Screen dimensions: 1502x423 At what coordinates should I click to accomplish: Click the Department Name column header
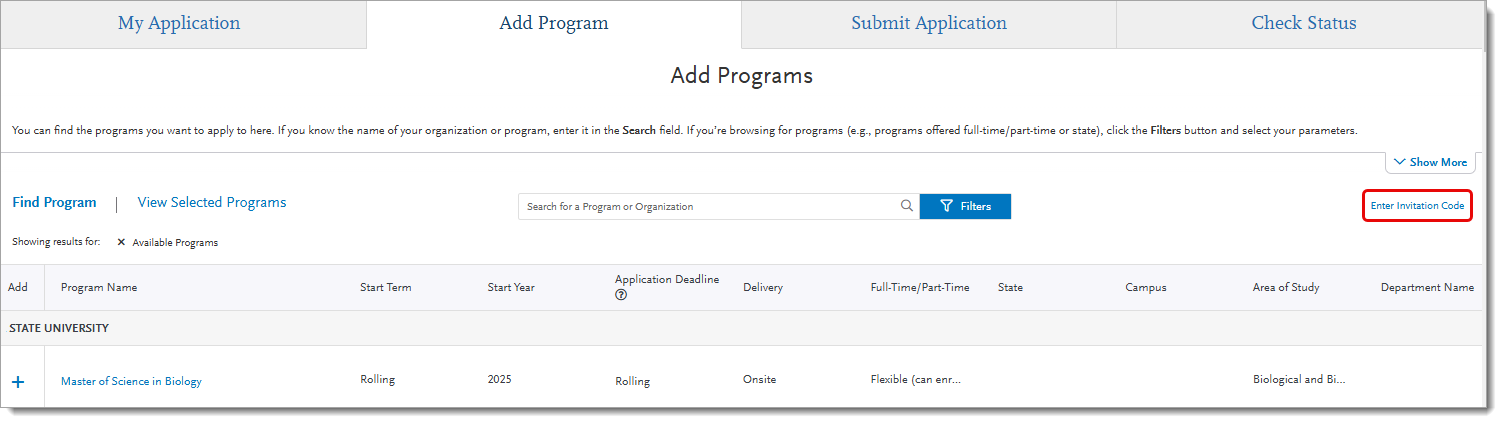[1427, 287]
